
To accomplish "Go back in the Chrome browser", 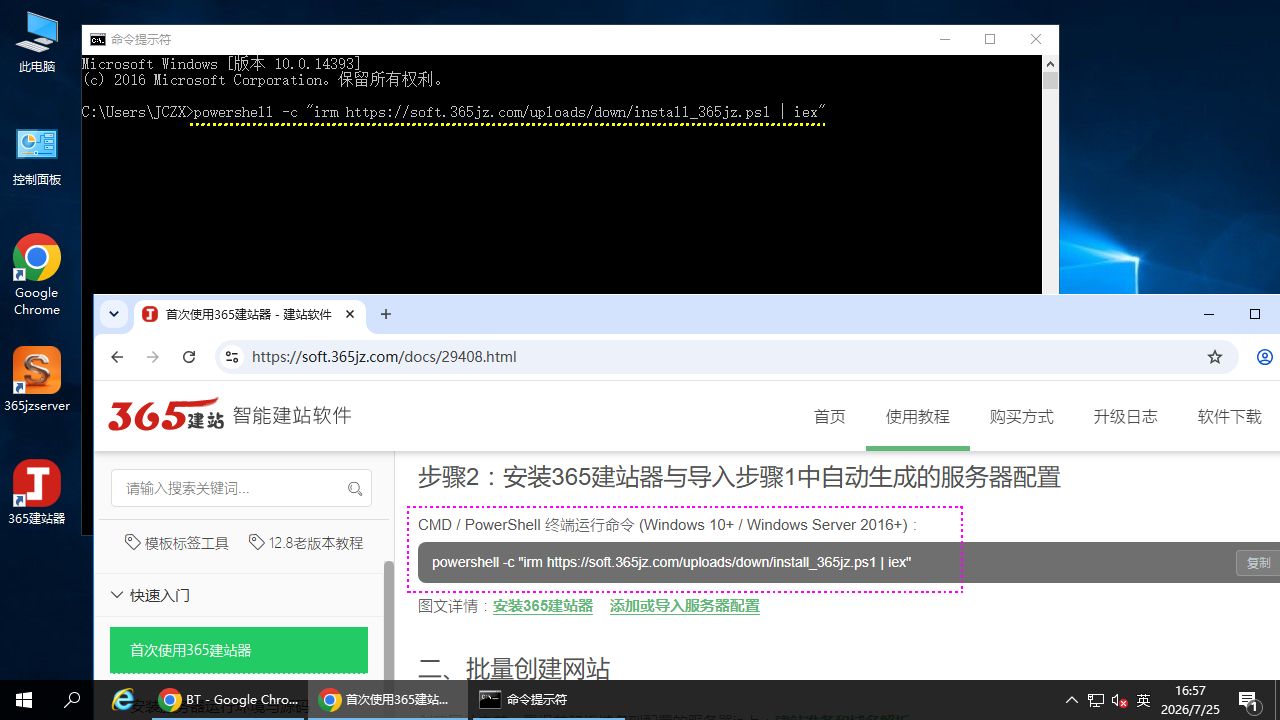I will point(117,357).
